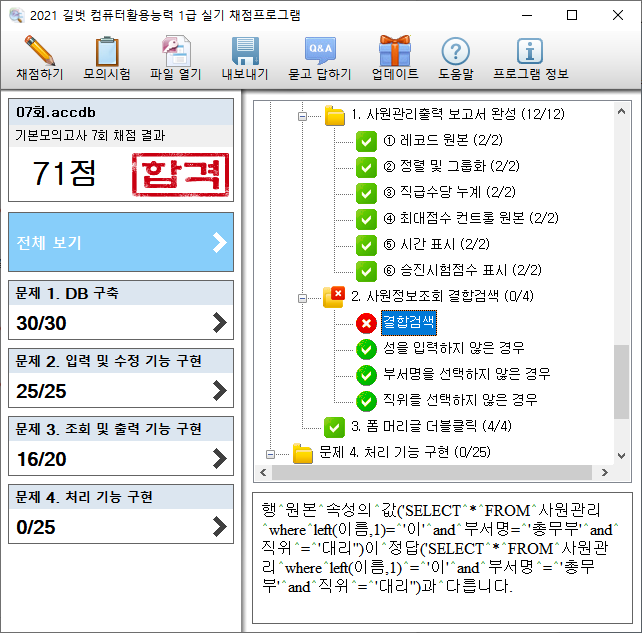The width and height of the screenshot is (642, 633).
Task: Click the red X icon beside 결합검색
Action: tap(366, 322)
